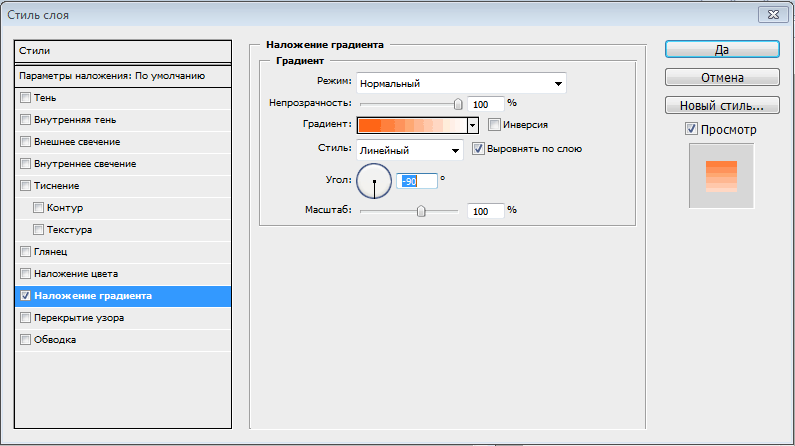Open the Режим blend mode dropdown
Screen dimensions: 795x446
461,83
